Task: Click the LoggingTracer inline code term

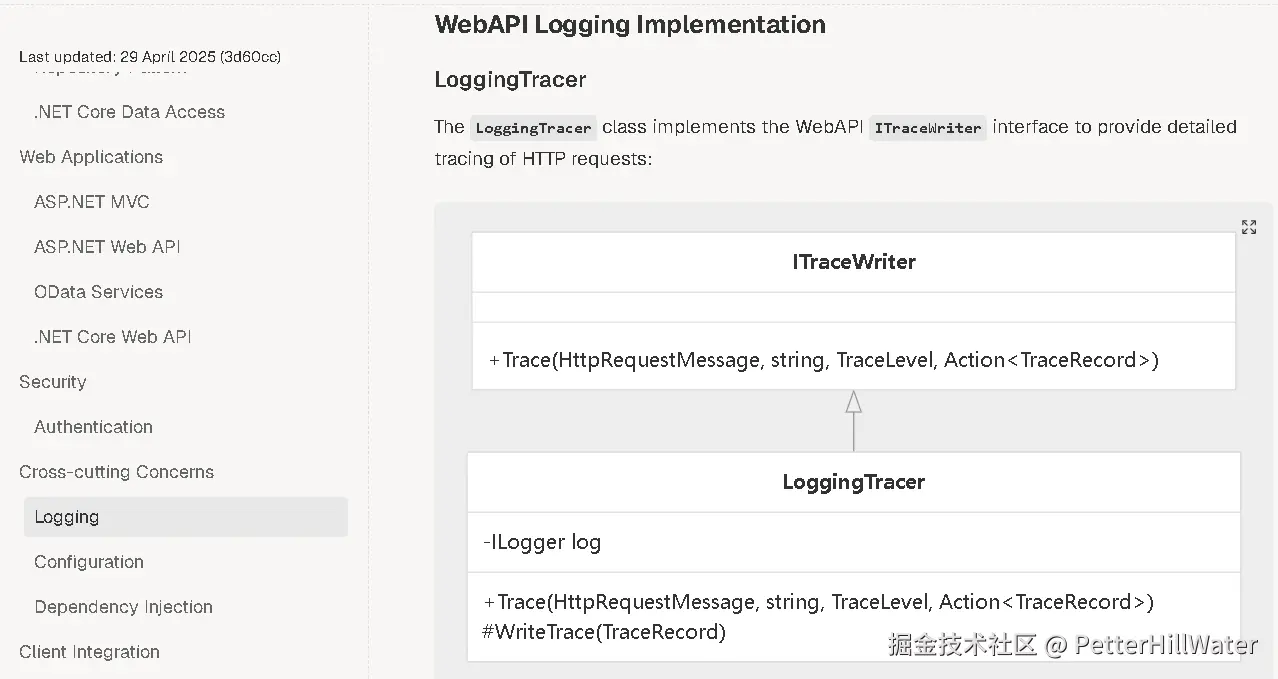Action: pos(533,128)
